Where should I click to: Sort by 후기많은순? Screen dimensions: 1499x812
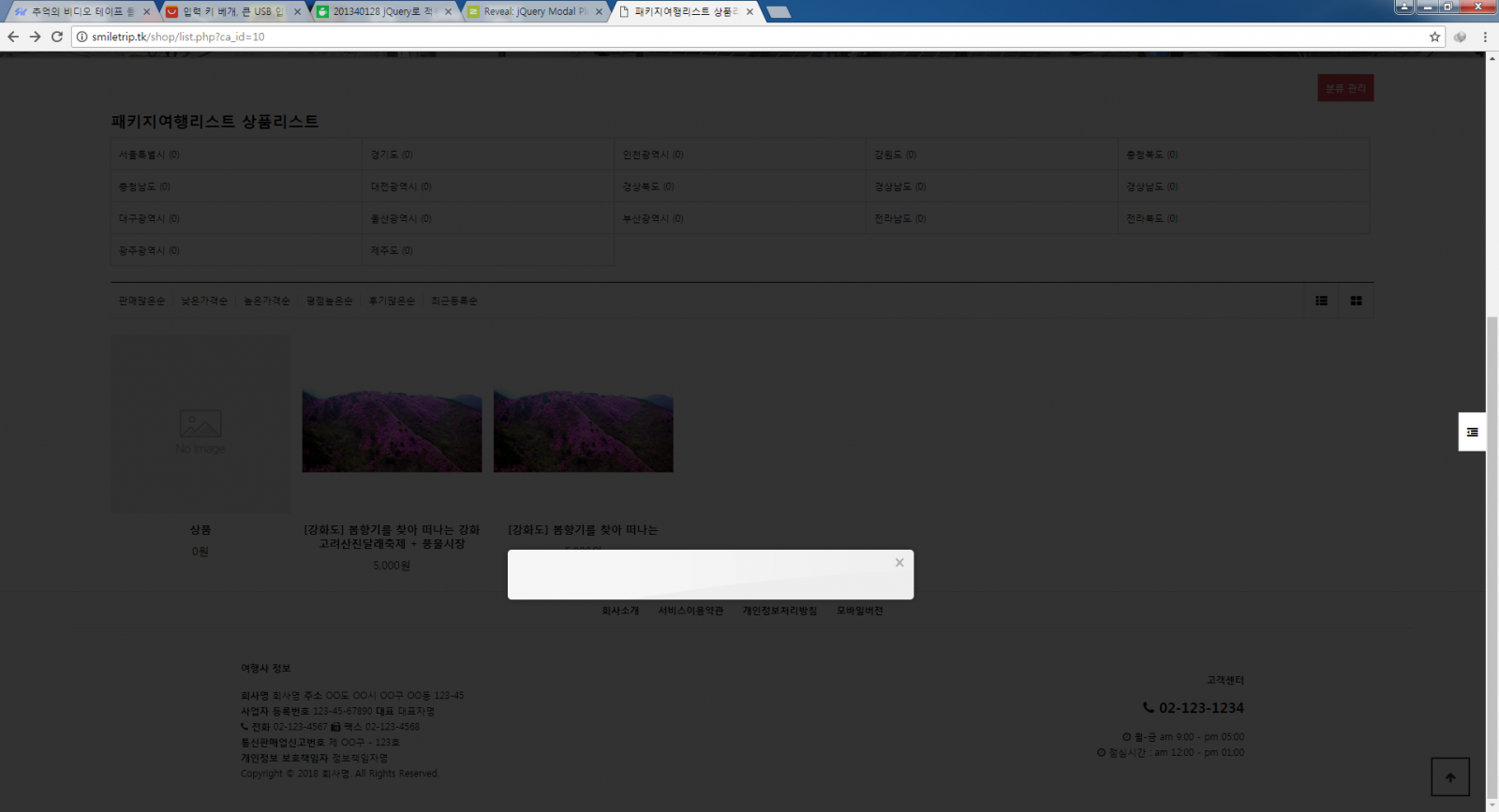pyautogui.click(x=392, y=301)
